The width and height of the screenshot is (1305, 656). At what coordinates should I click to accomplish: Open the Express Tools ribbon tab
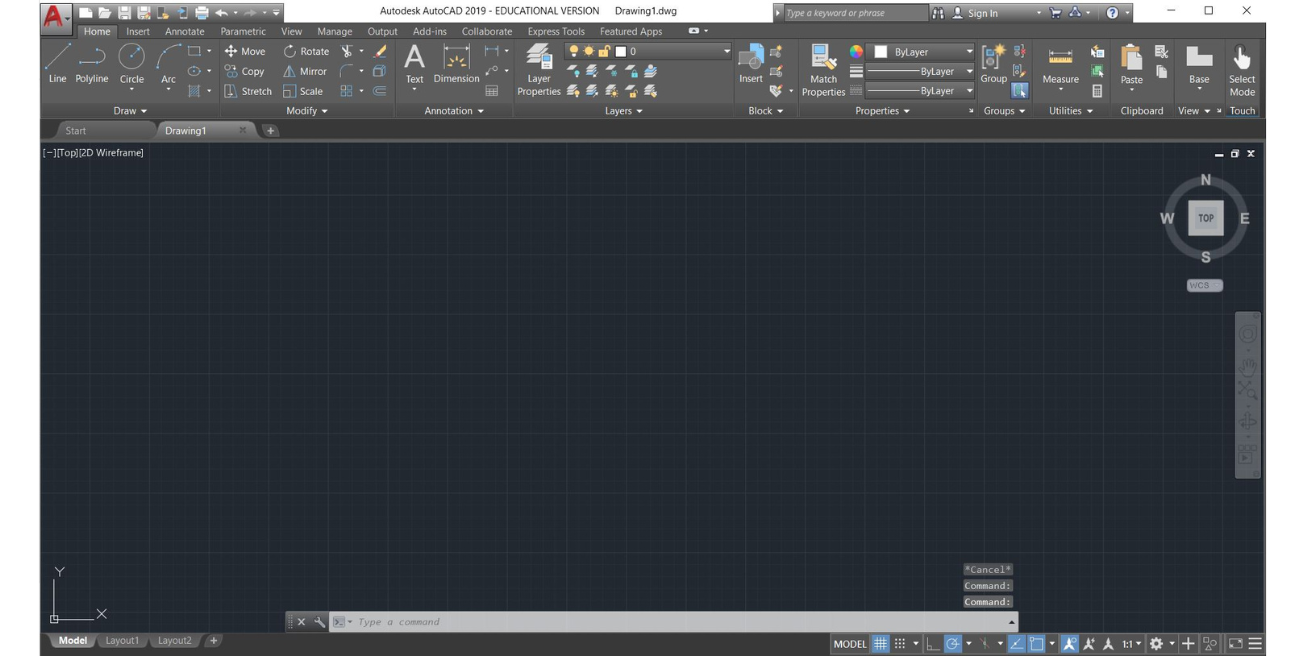556,31
